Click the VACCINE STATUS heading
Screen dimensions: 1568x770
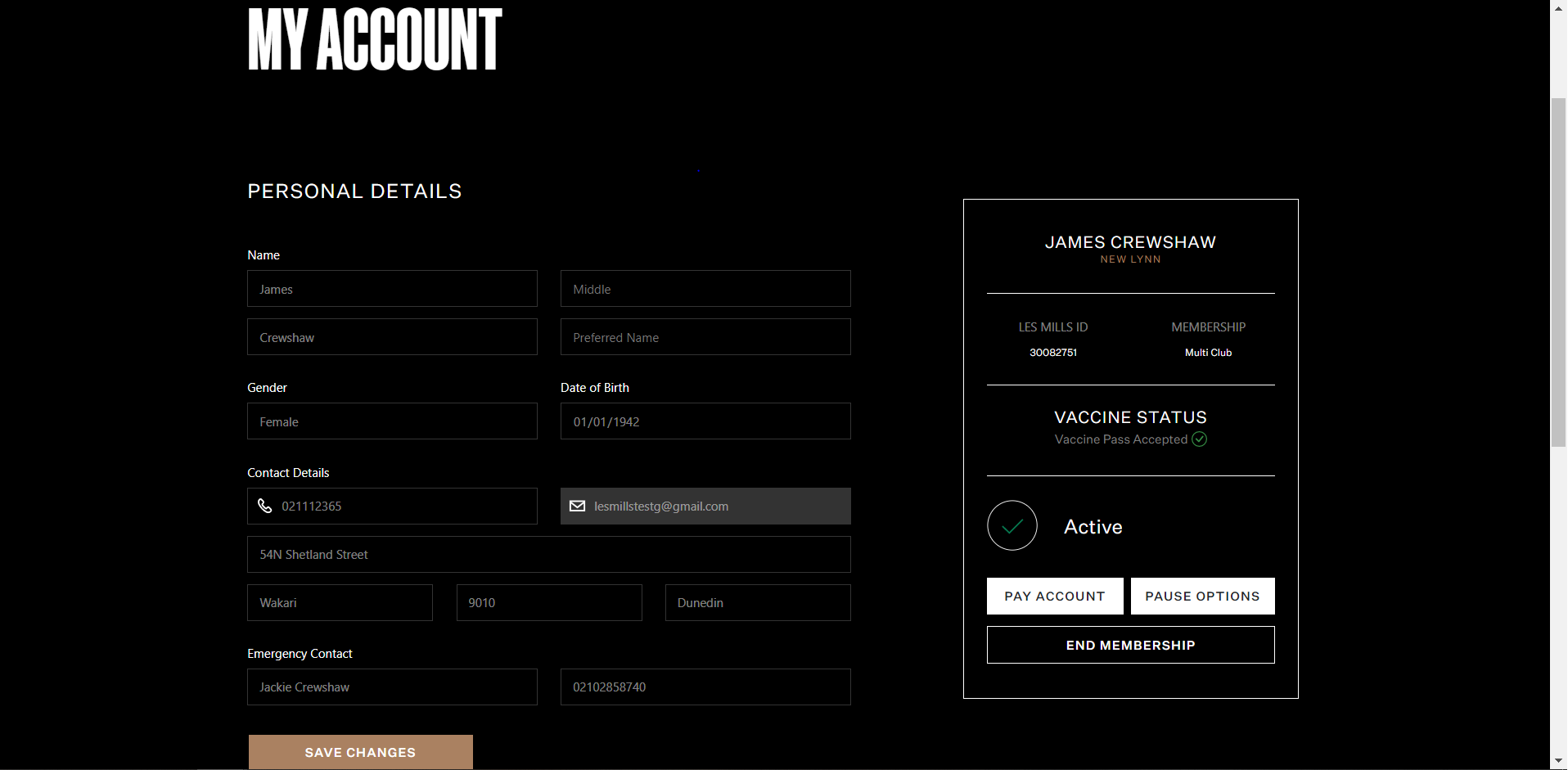(x=1130, y=417)
